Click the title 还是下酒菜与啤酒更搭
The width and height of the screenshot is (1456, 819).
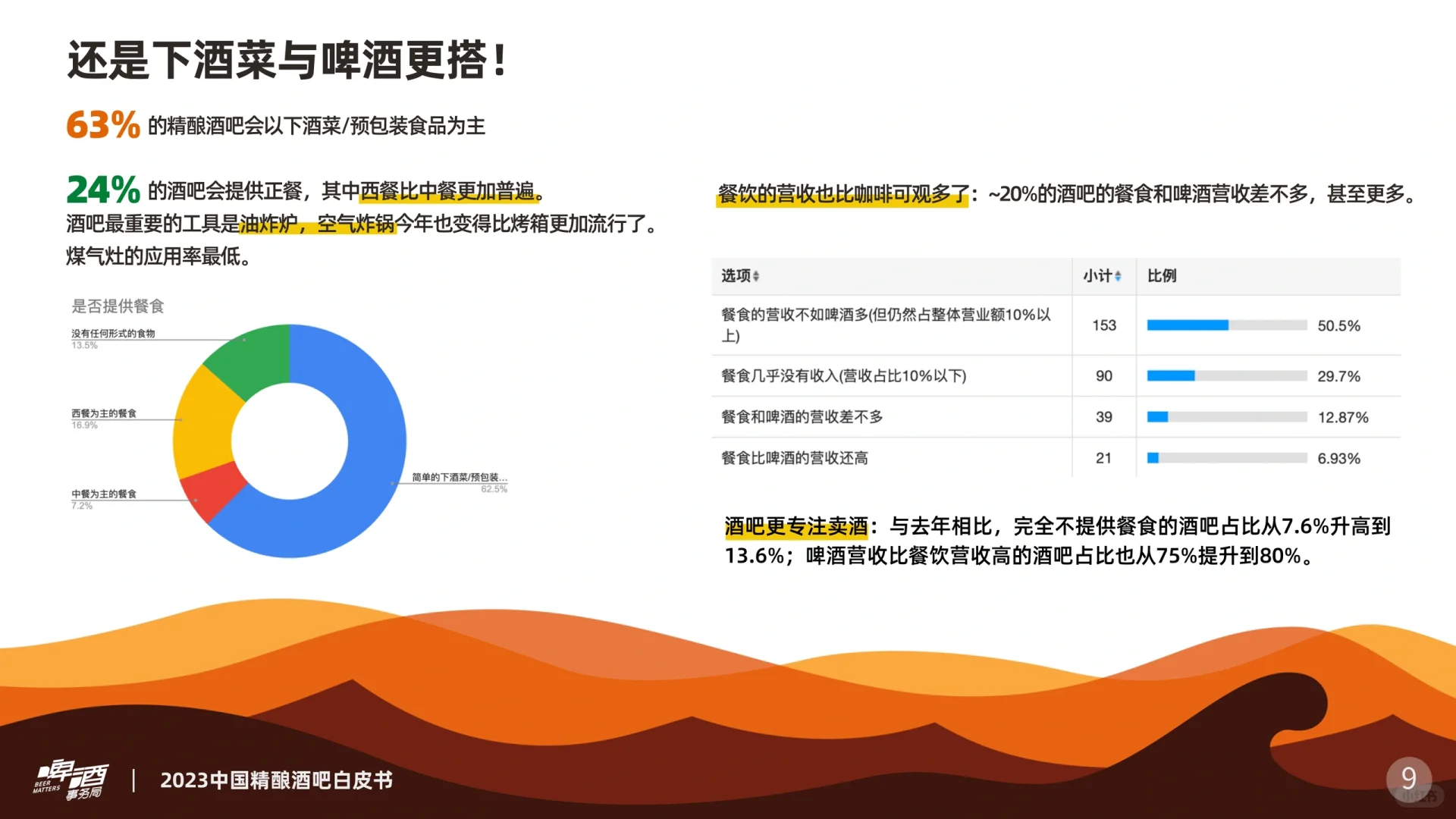click(x=287, y=61)
